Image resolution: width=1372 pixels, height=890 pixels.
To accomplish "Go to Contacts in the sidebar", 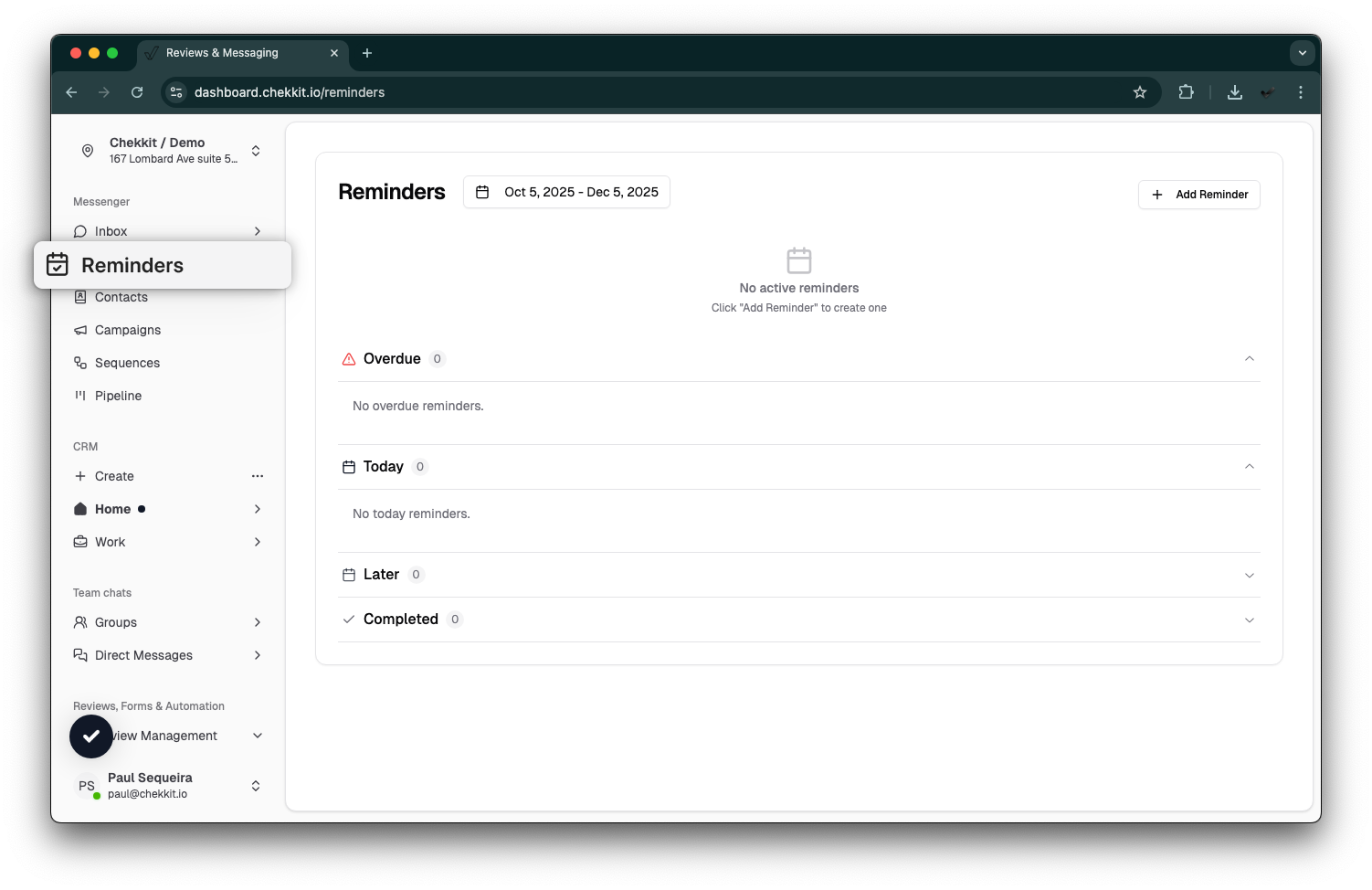I will coord(168,297).
